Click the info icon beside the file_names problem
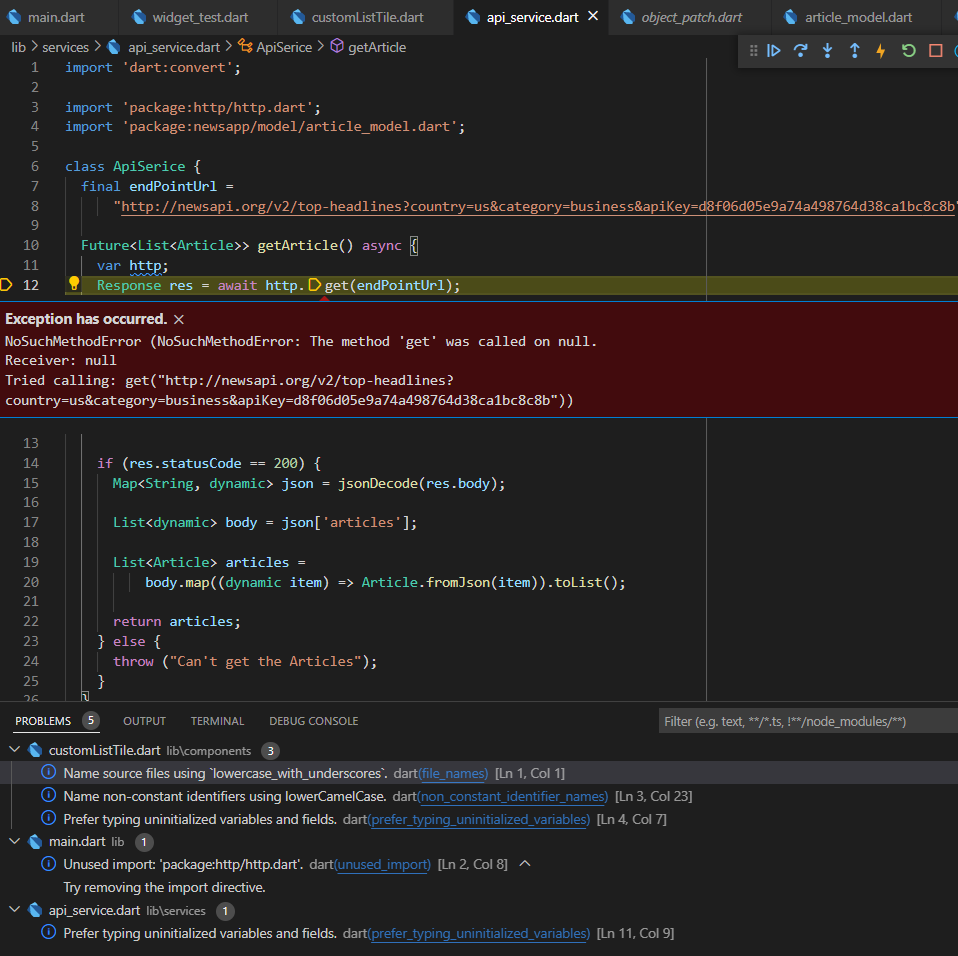The width and height of the screenshot is (958, 956). (48, 772)
